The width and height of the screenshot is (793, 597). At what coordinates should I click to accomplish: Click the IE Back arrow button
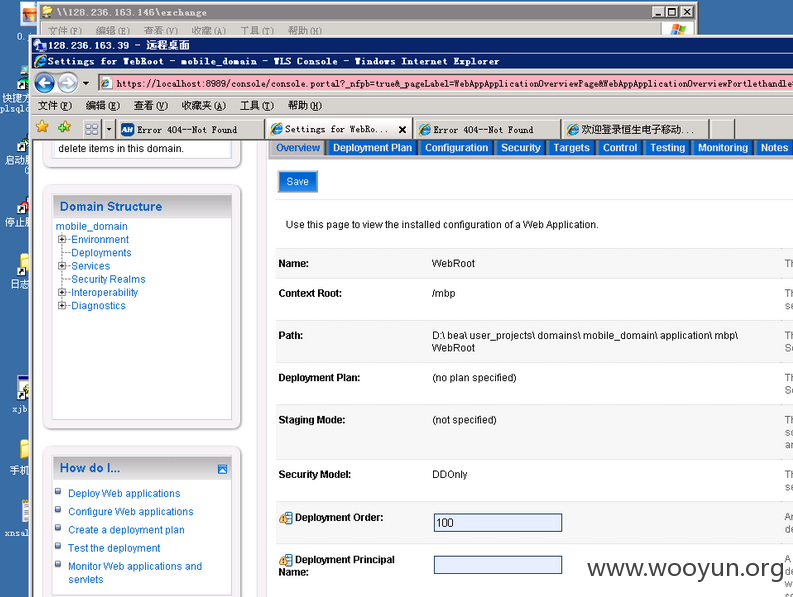tap(45, 83)
